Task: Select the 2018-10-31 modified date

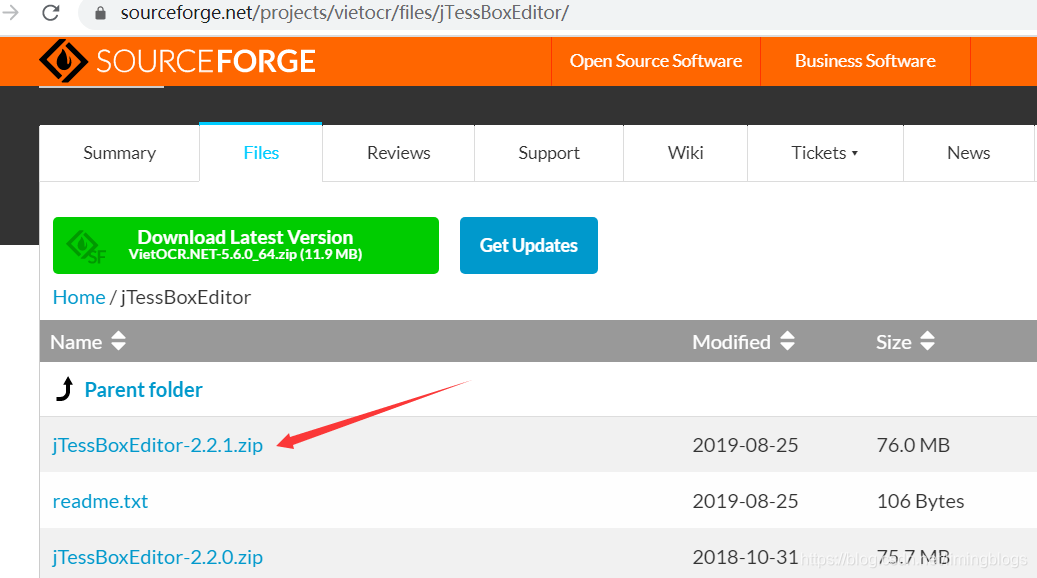Action: [x=745, y=557]
